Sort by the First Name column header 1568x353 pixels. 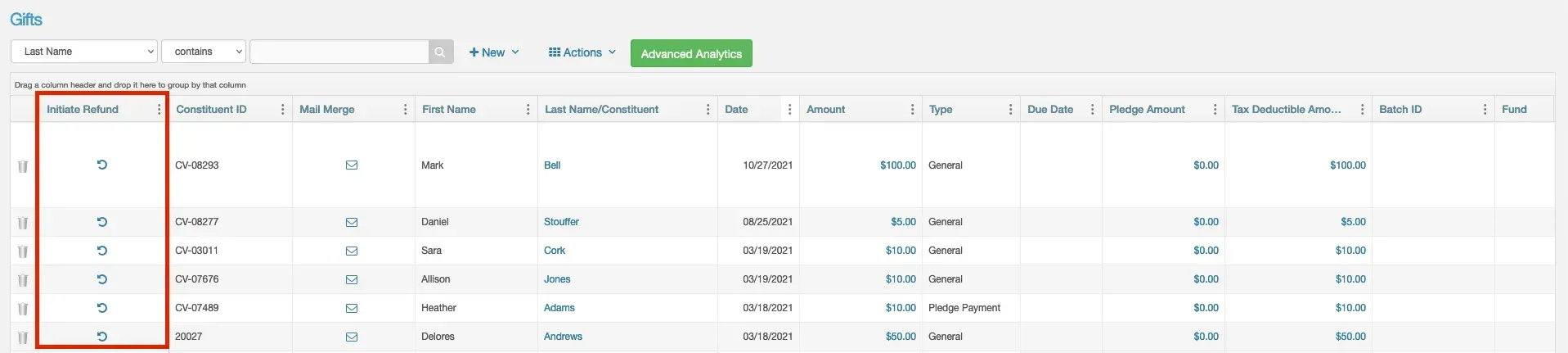[449, 109]
